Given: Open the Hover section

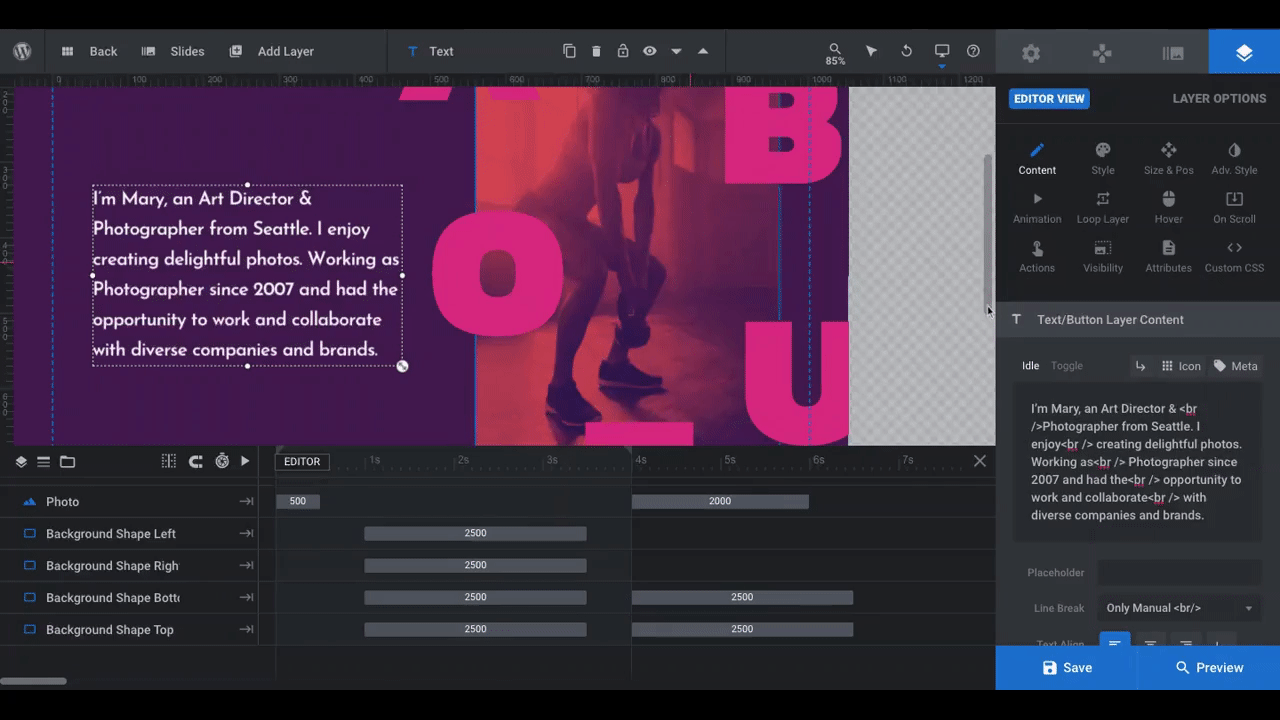Looking at the screenshot, I should pos(1169,208).
